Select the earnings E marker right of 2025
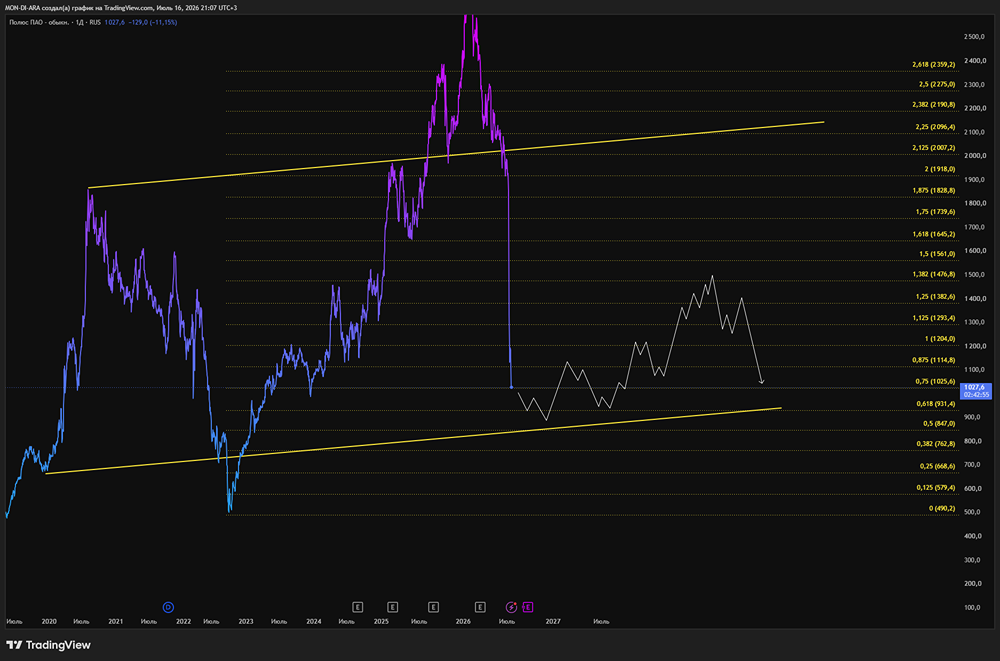The image size is (1000, 661). [x=393, y=607]
